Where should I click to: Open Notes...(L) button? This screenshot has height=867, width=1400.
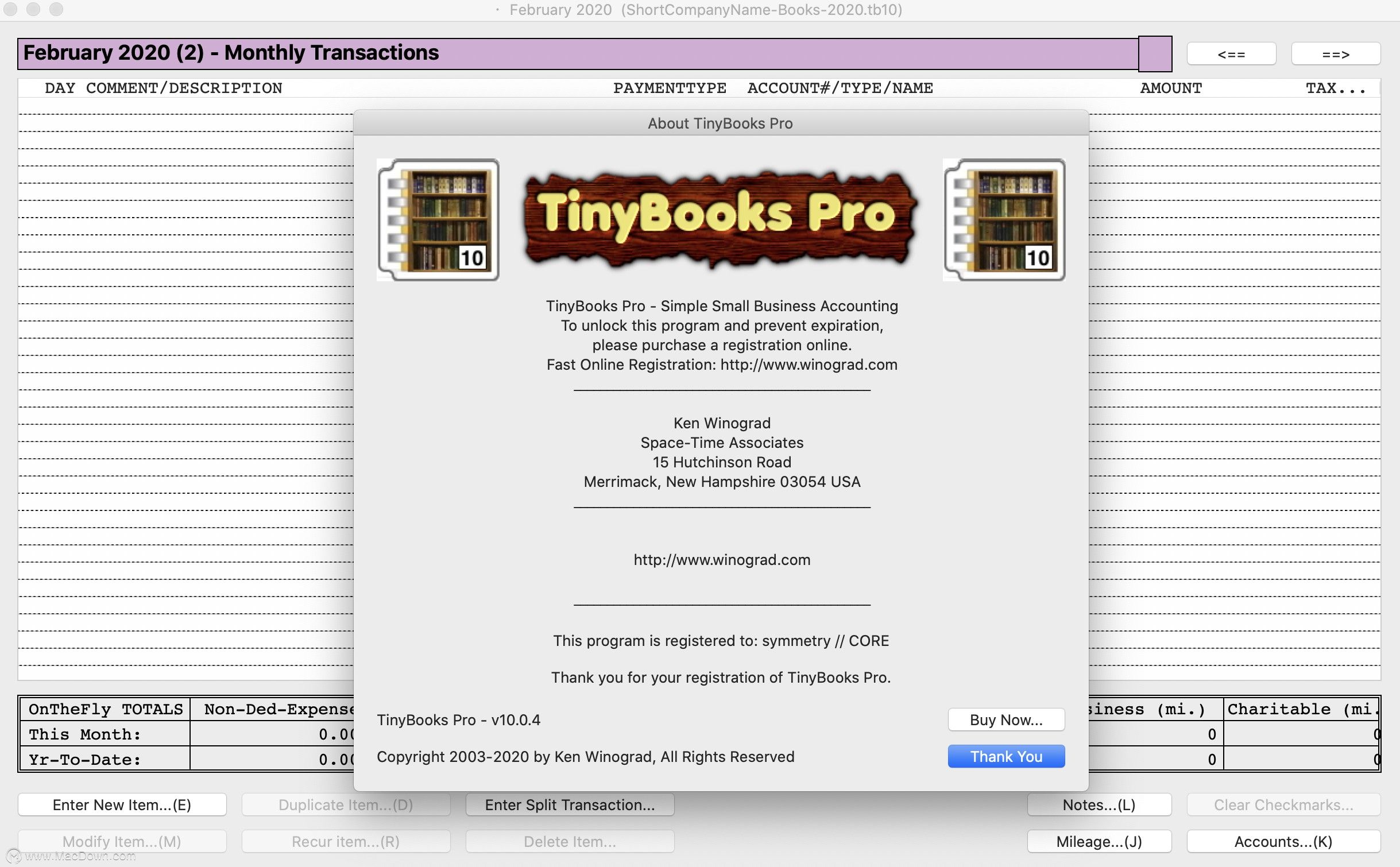tap(1099, 804)
